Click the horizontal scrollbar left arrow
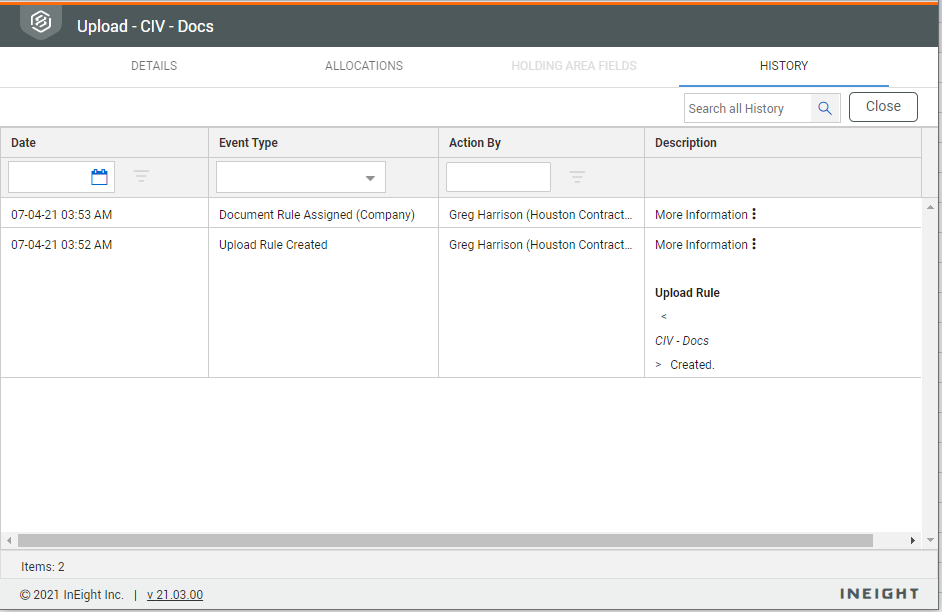942x612 pixels. 9,541
